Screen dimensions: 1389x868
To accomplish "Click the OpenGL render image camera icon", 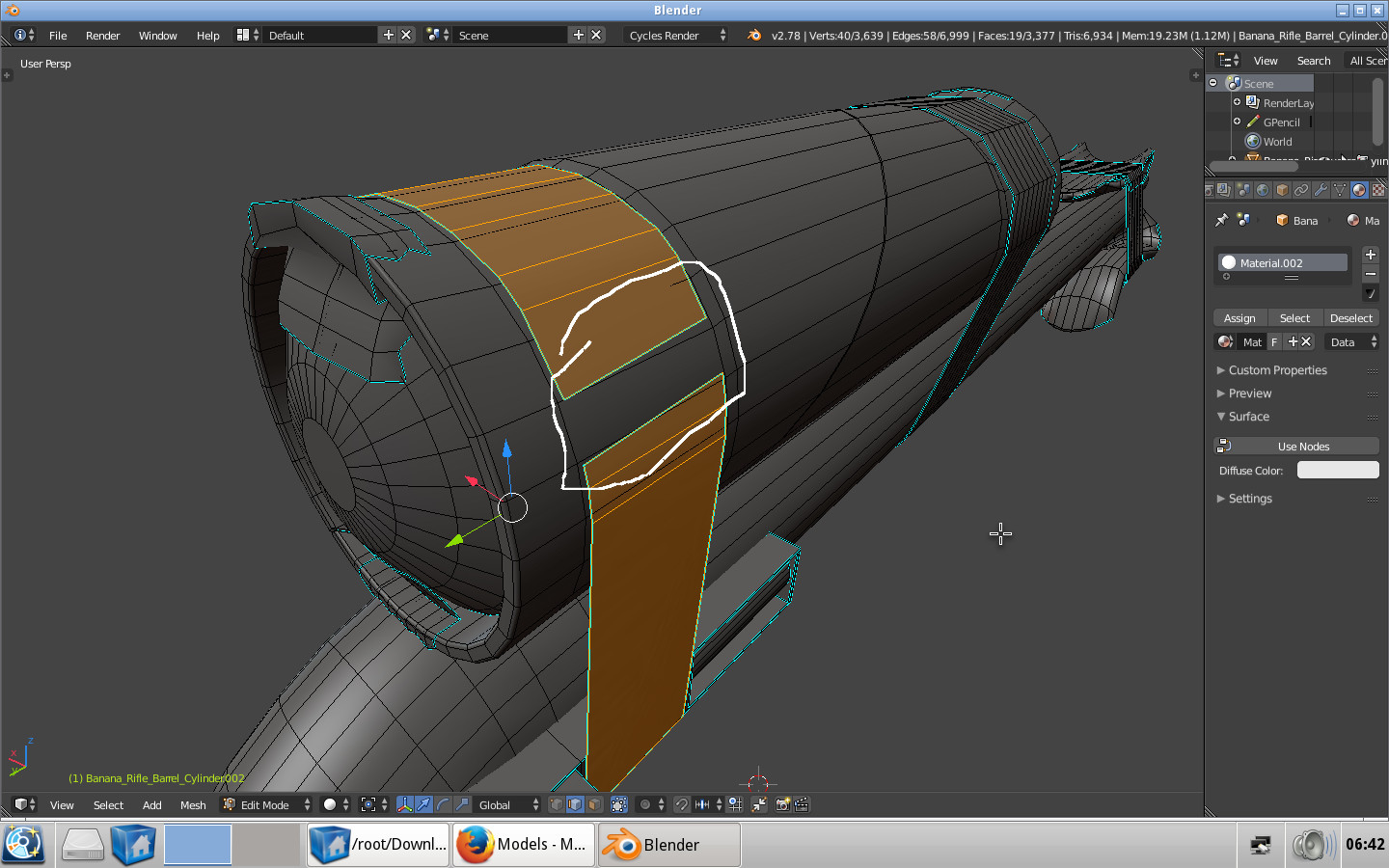I will tap(782, 804).
